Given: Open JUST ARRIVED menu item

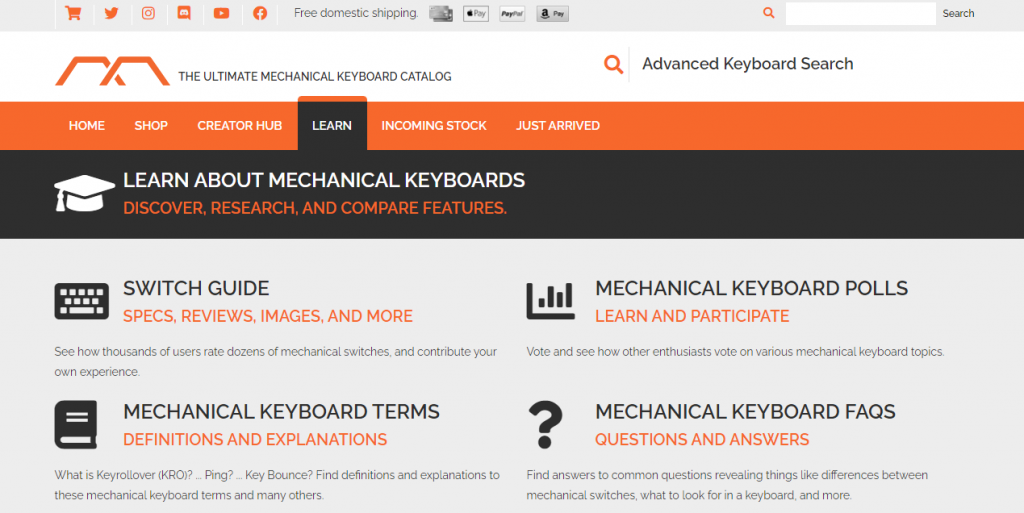Looking at the screenshot, I should 558,125.
